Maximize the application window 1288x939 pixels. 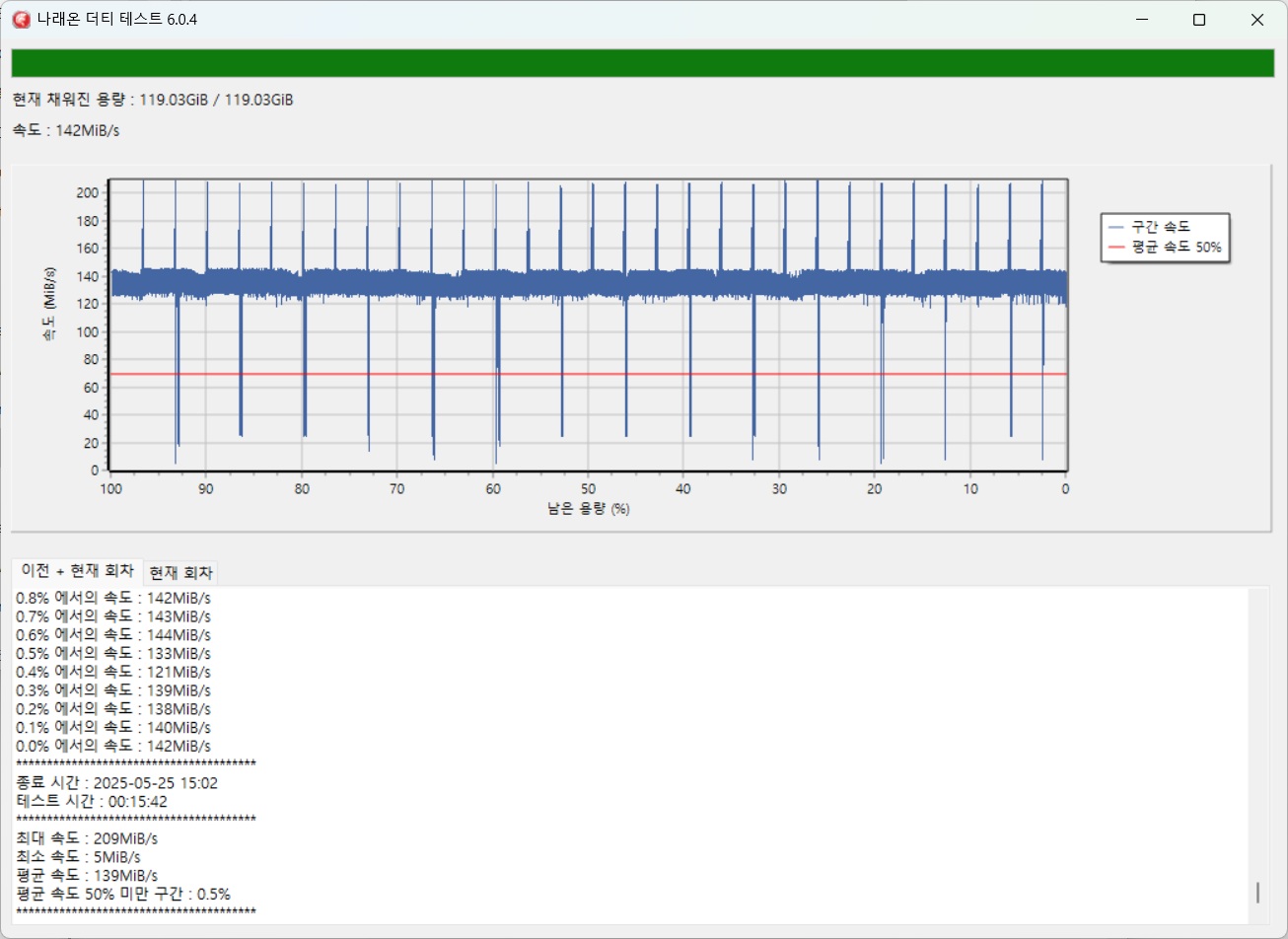tap(1199, 20)
